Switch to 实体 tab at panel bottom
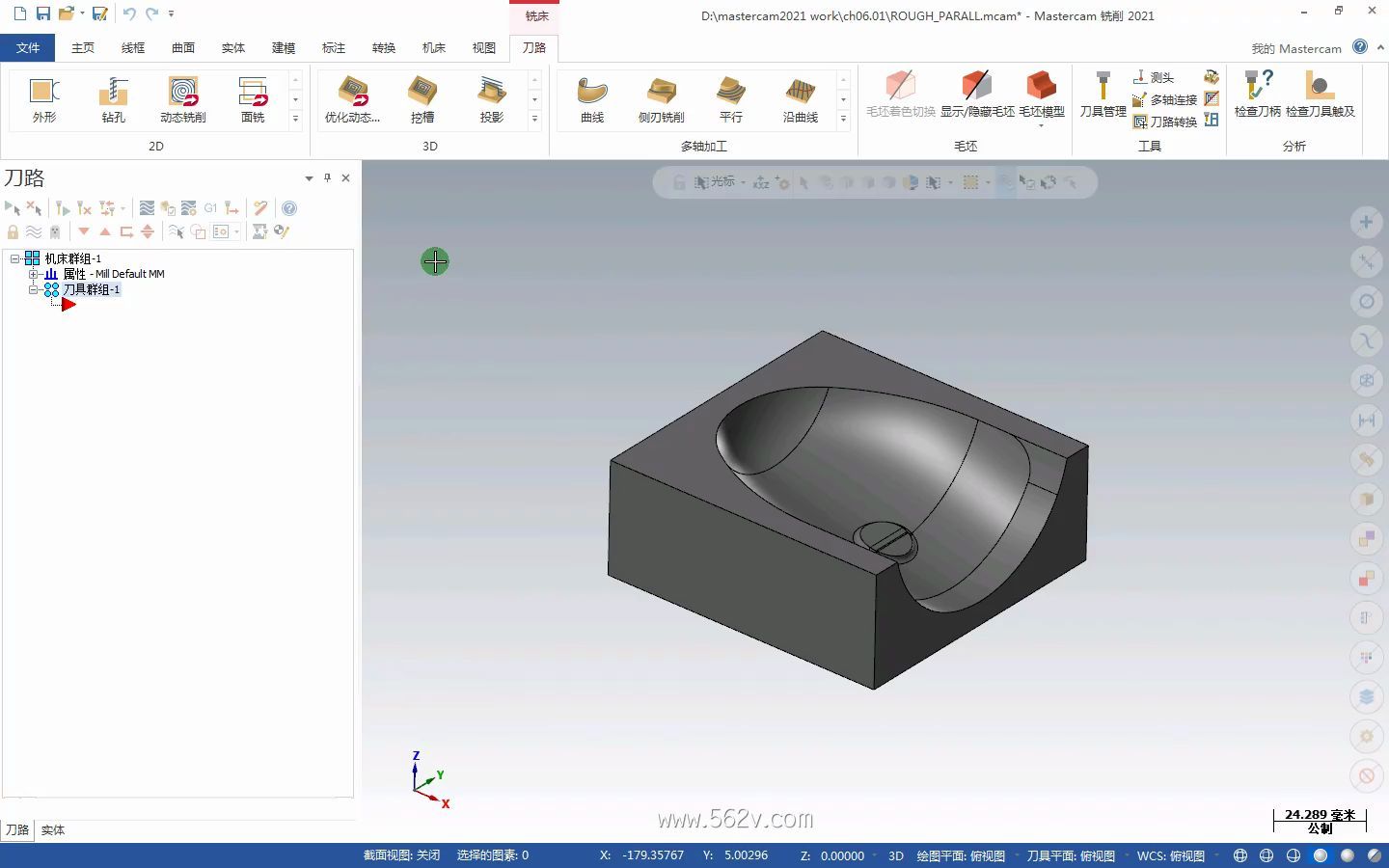The width and height of the screenshot is (1389, 868). (x=53, y=829)
